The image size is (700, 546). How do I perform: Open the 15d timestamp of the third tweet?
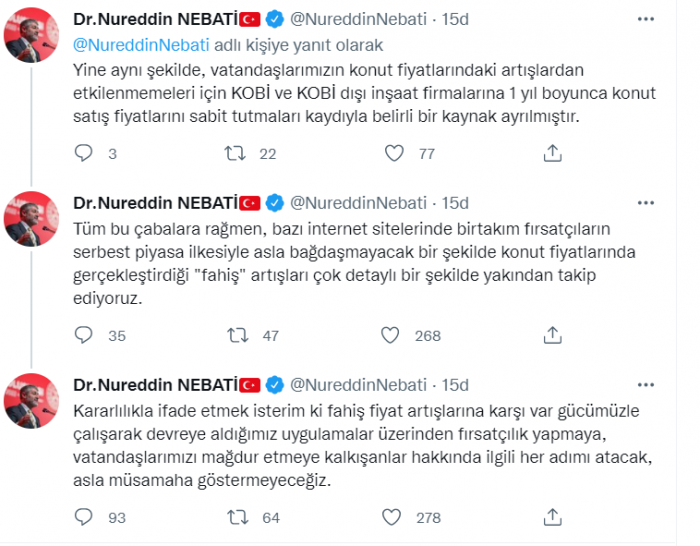click(456, 384)
